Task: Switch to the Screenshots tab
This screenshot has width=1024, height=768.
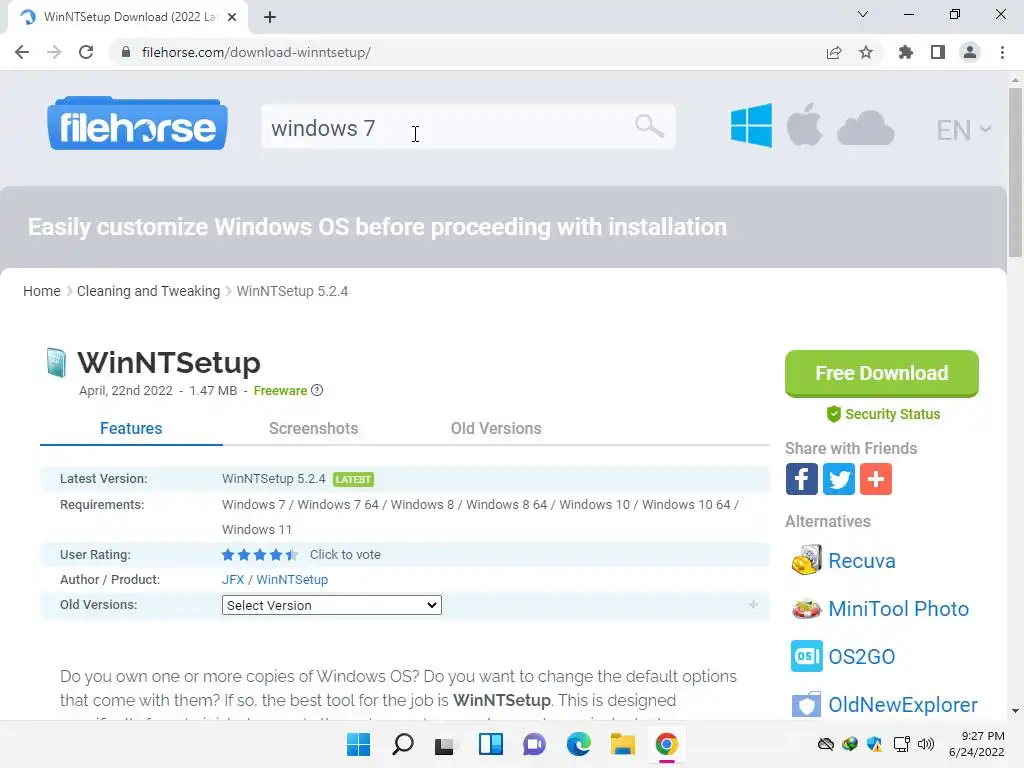Action: pos(313,428)
